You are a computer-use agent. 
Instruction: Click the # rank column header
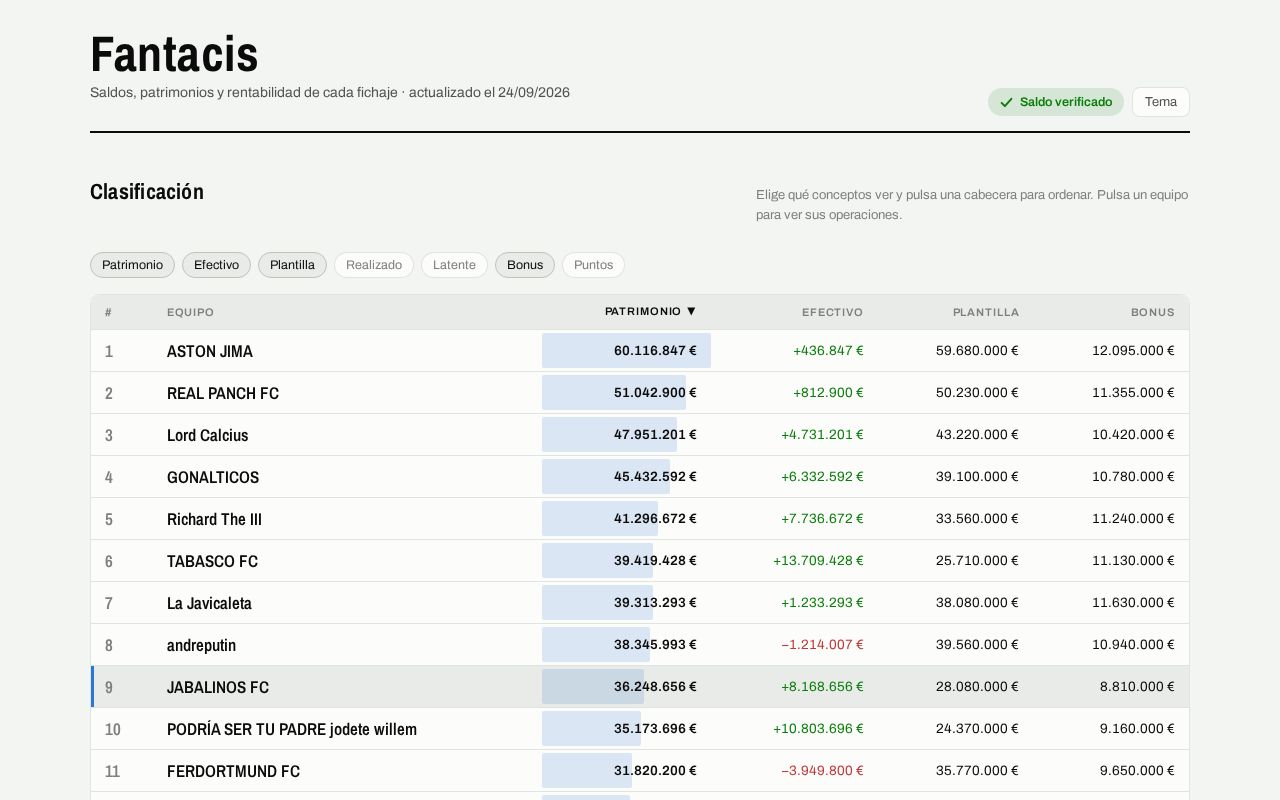(x=108, y=312)
